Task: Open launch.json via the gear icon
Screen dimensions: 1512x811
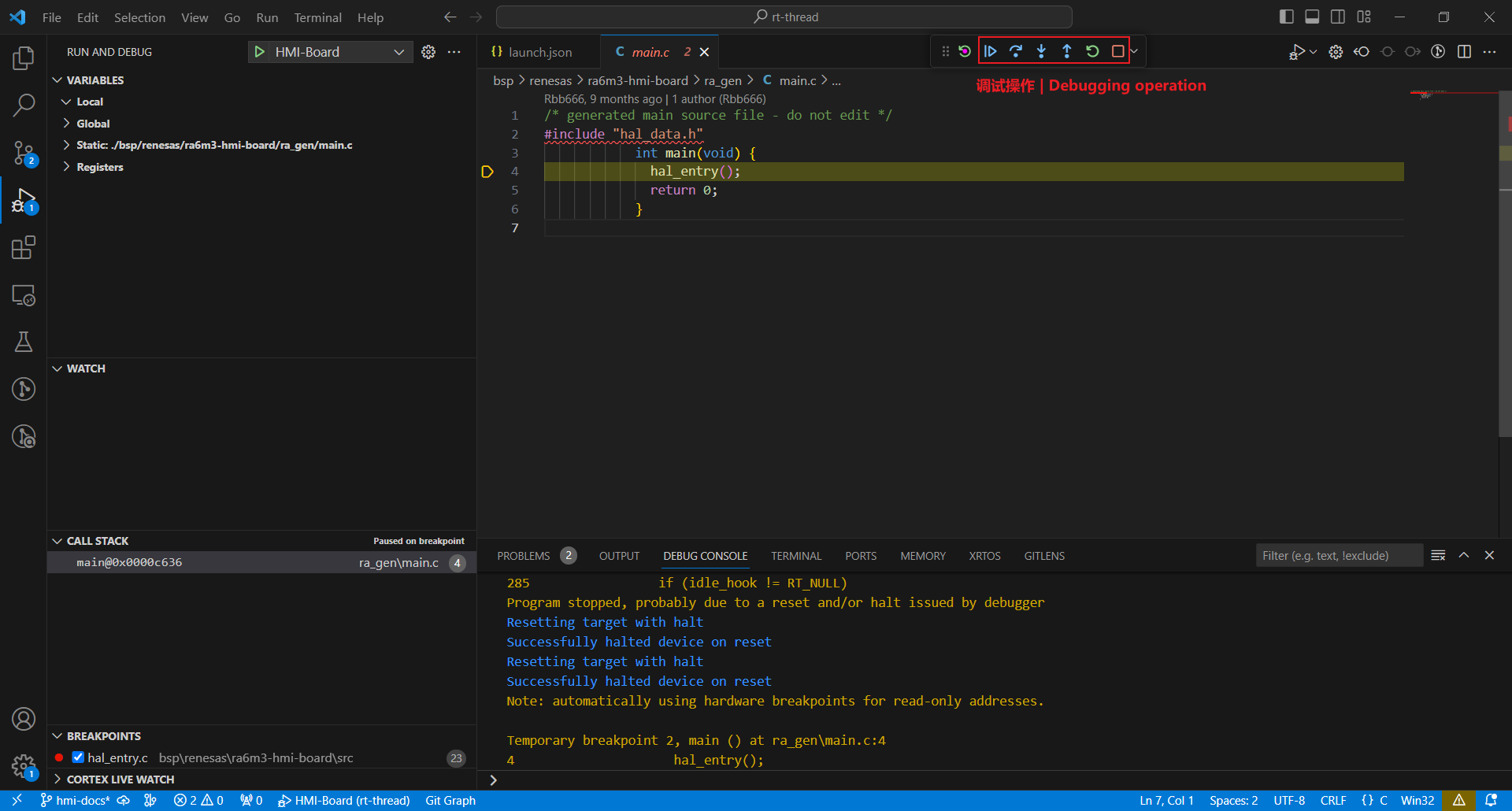Action: pyautogui.click(x=428, y=52)
